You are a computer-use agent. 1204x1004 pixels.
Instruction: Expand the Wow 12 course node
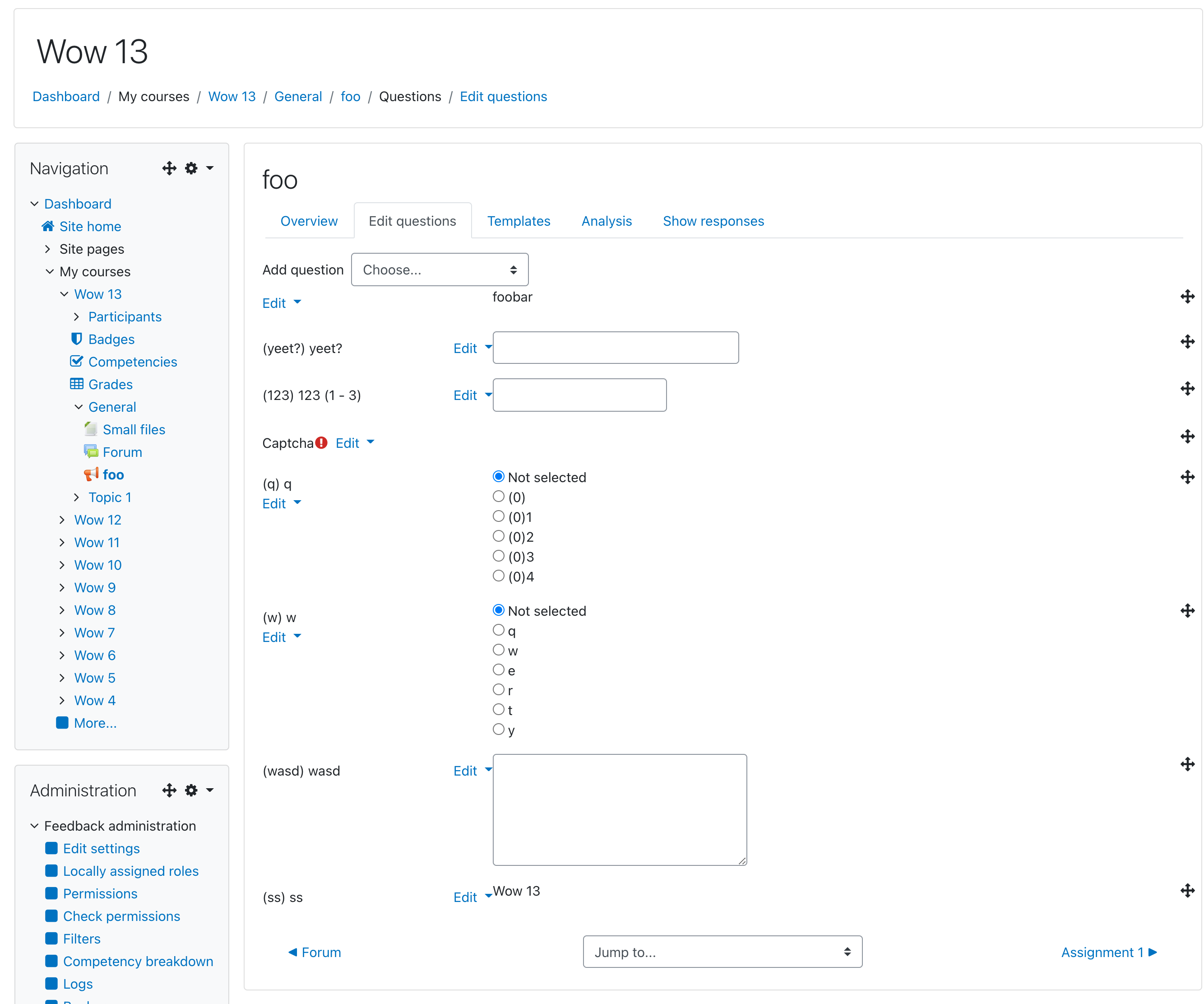[62, 520]
